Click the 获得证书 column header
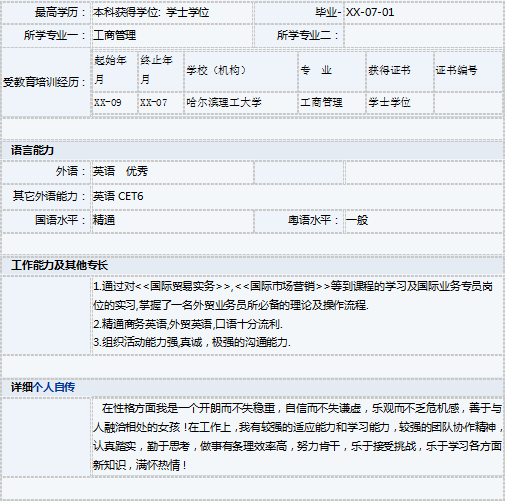Image resolution: width=505 pixels, height=501 pixels. (389, 70)
